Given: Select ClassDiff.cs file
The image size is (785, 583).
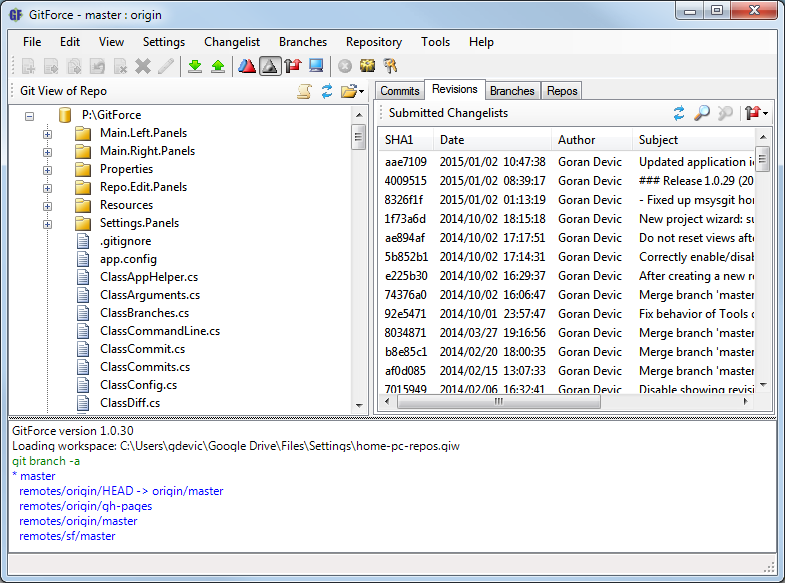Looking at the screenshot, I should 130,403.
